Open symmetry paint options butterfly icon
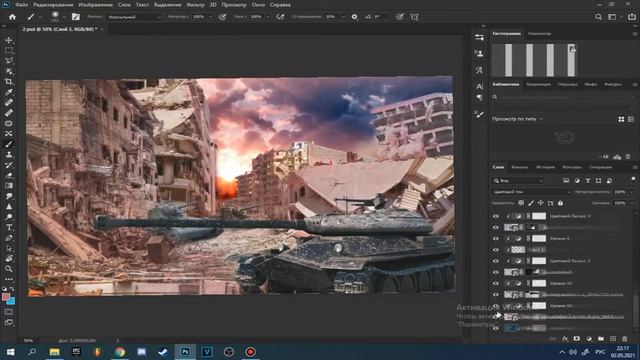The height and width of the screenshot is (360, 640). [414, 17]
